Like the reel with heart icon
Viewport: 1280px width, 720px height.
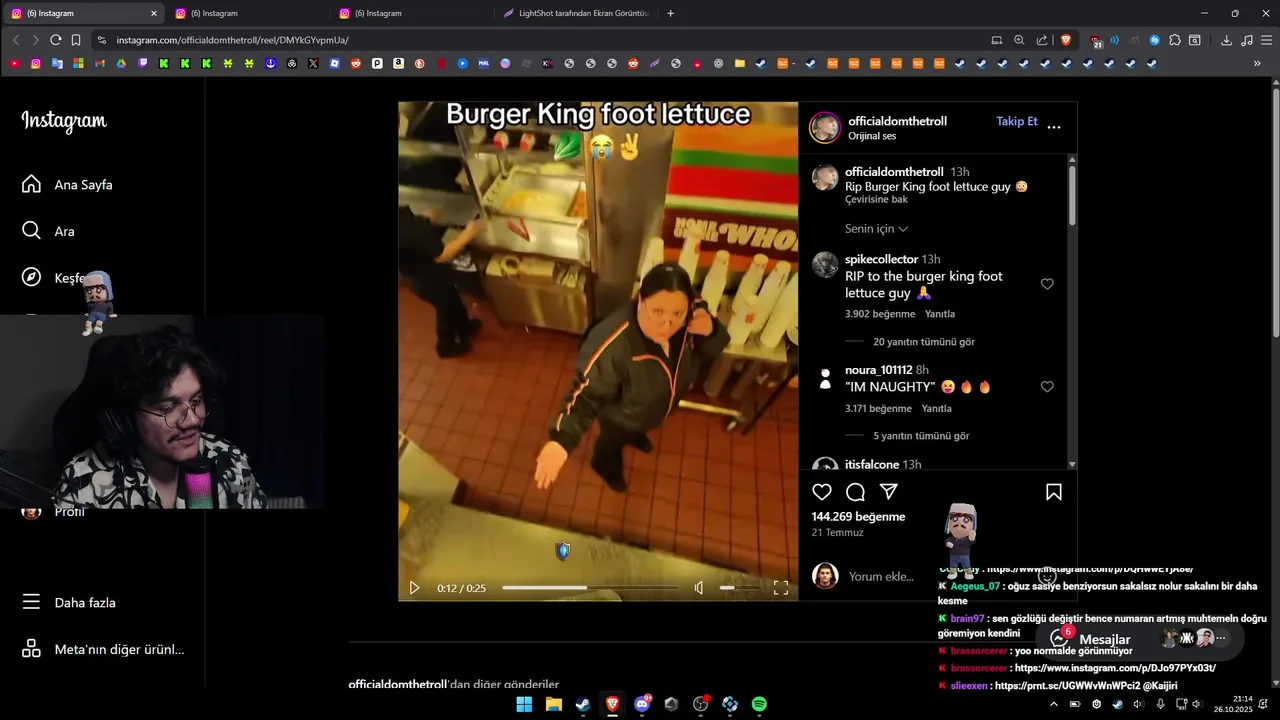pyautogui.click(x=822, y=491)
